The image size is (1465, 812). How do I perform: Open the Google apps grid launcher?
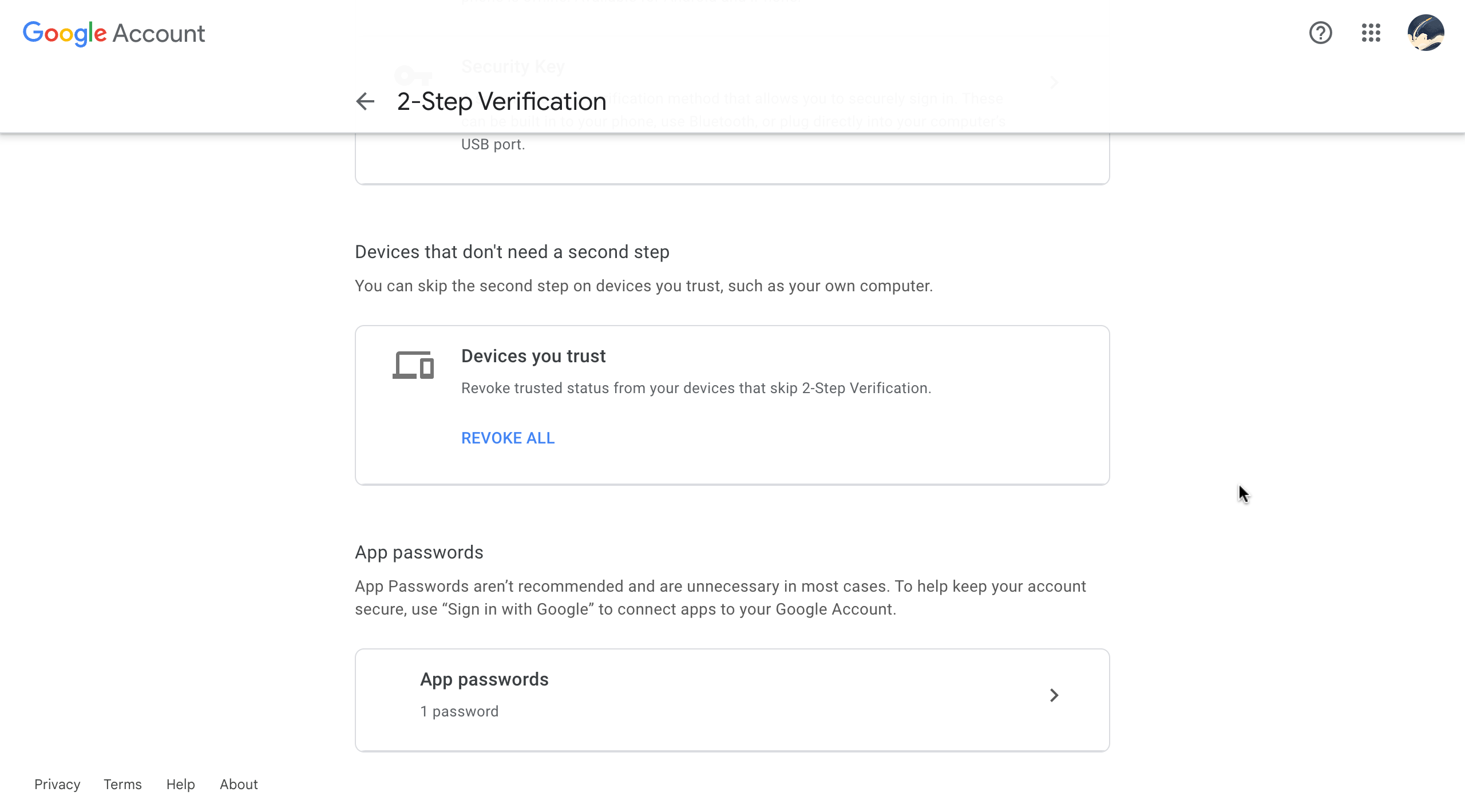coord(1371,33)
